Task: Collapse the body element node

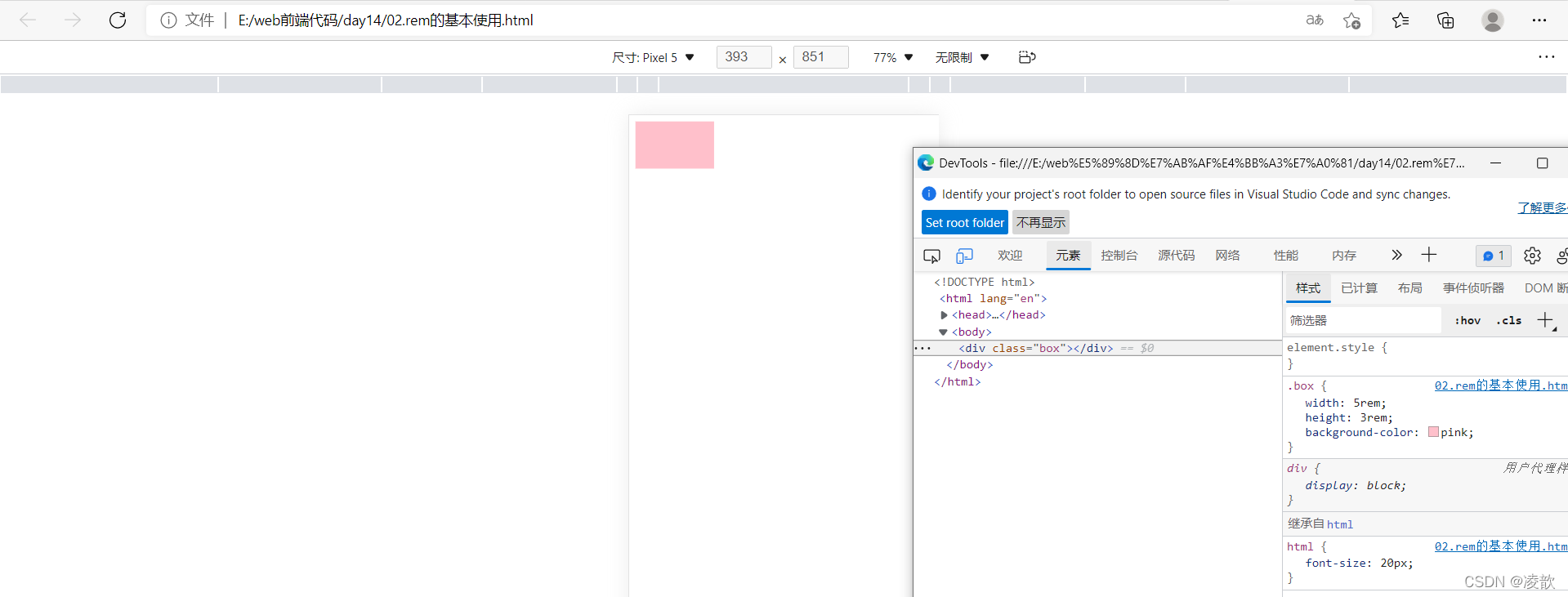Action: point(943,332)
